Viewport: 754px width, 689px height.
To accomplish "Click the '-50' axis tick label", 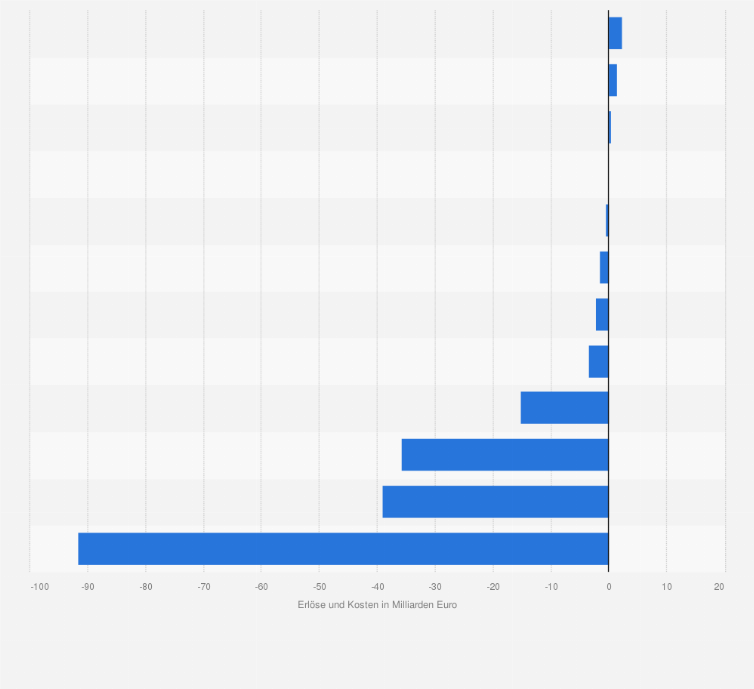I will point(320,587).
